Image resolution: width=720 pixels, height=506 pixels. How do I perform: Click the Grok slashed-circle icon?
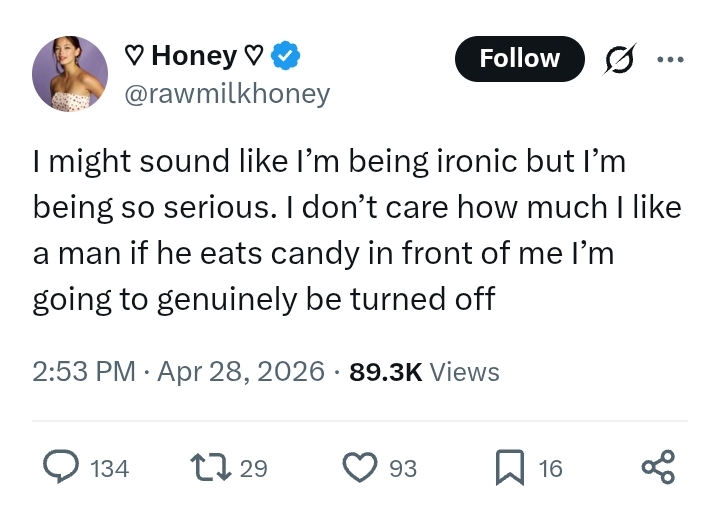pos(621,60)
